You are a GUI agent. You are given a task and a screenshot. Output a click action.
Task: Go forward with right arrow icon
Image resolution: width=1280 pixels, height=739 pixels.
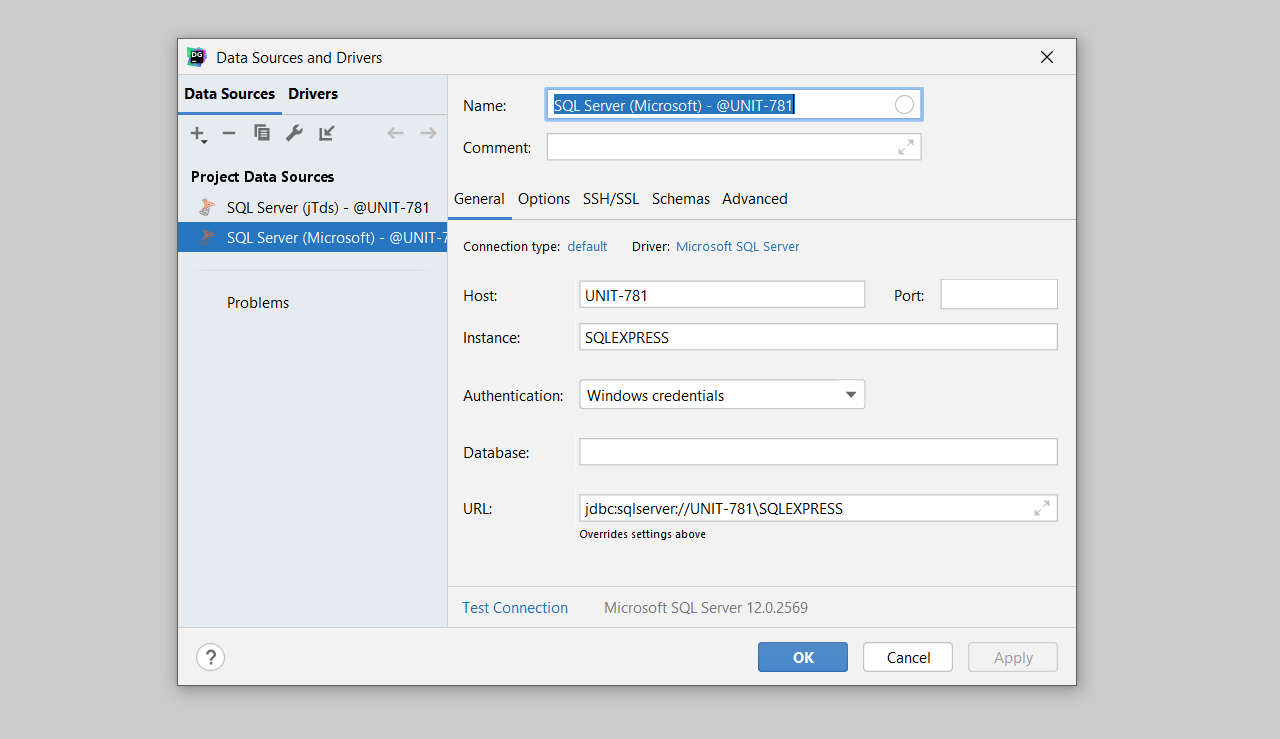[428, 133]
